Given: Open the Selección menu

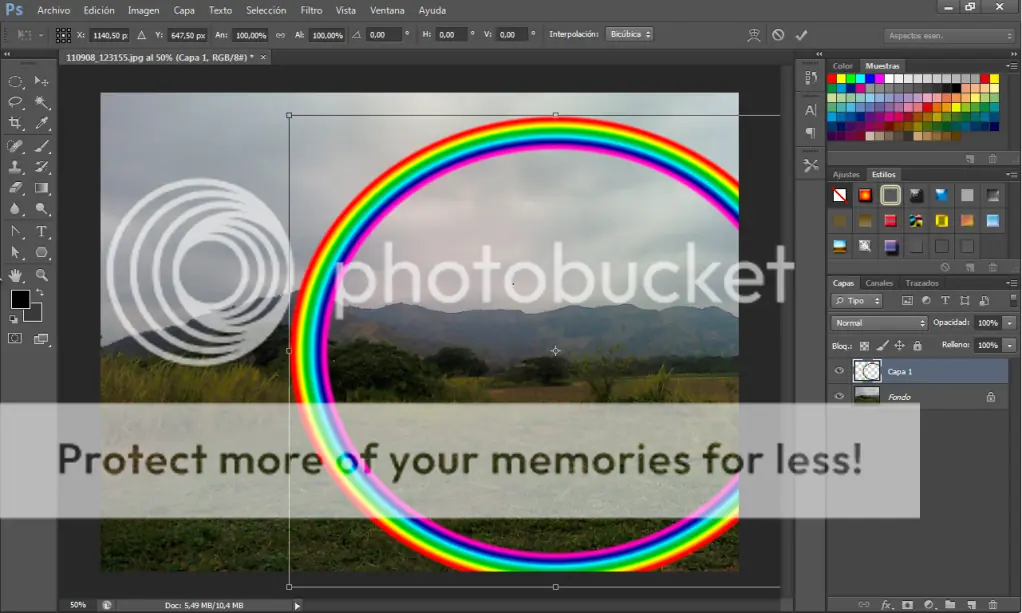Looking at the screenshot, I should tap(266, 10).
